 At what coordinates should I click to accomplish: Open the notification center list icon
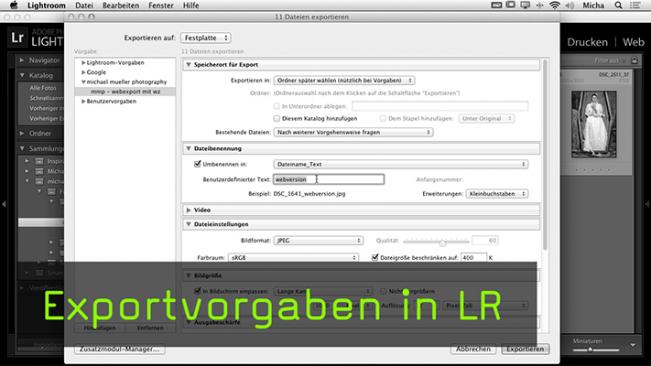click(635, 5)
